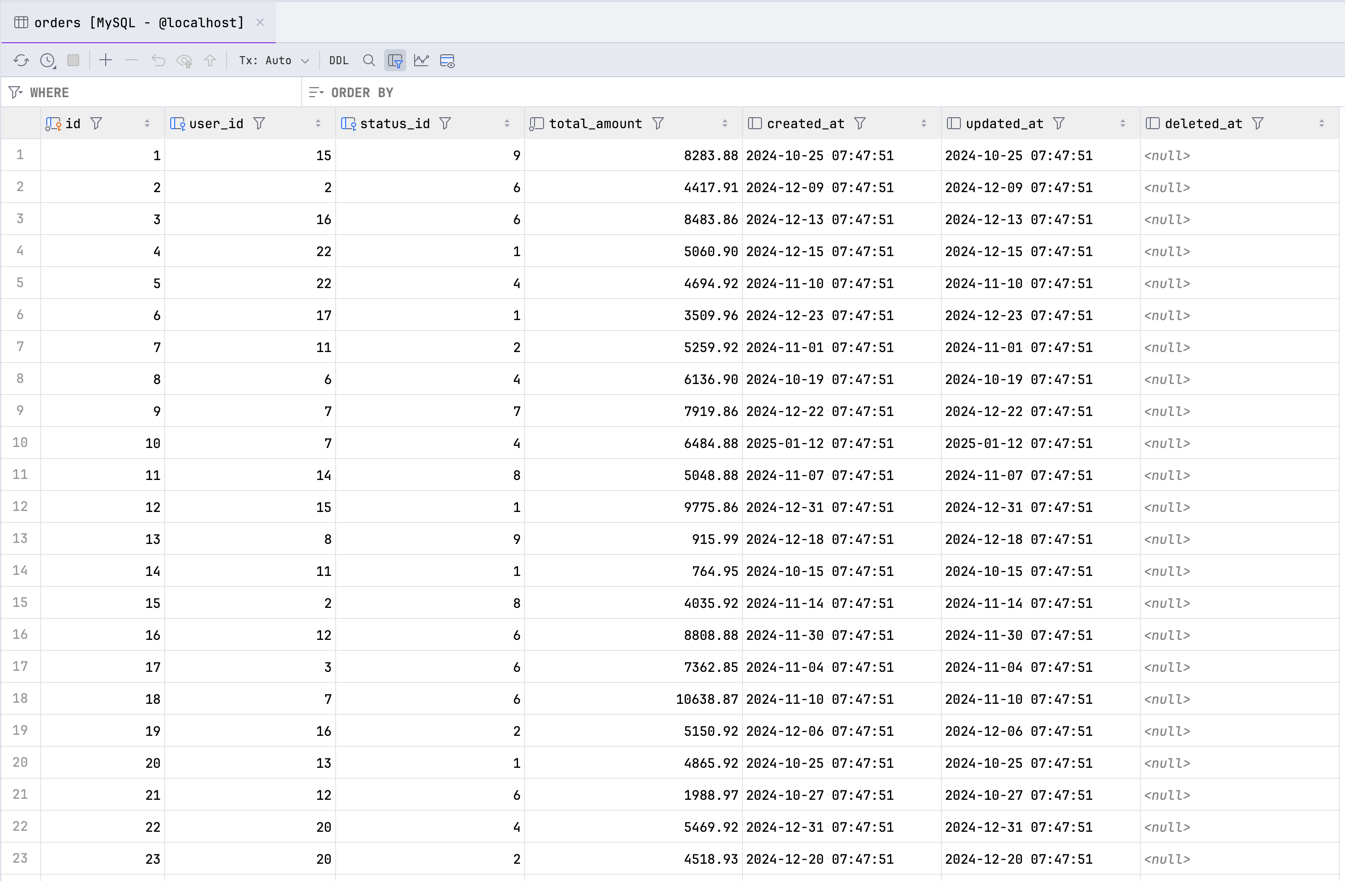
Task: Close the orders table tab
Action: pyautogui.click(x=260, y=22)
